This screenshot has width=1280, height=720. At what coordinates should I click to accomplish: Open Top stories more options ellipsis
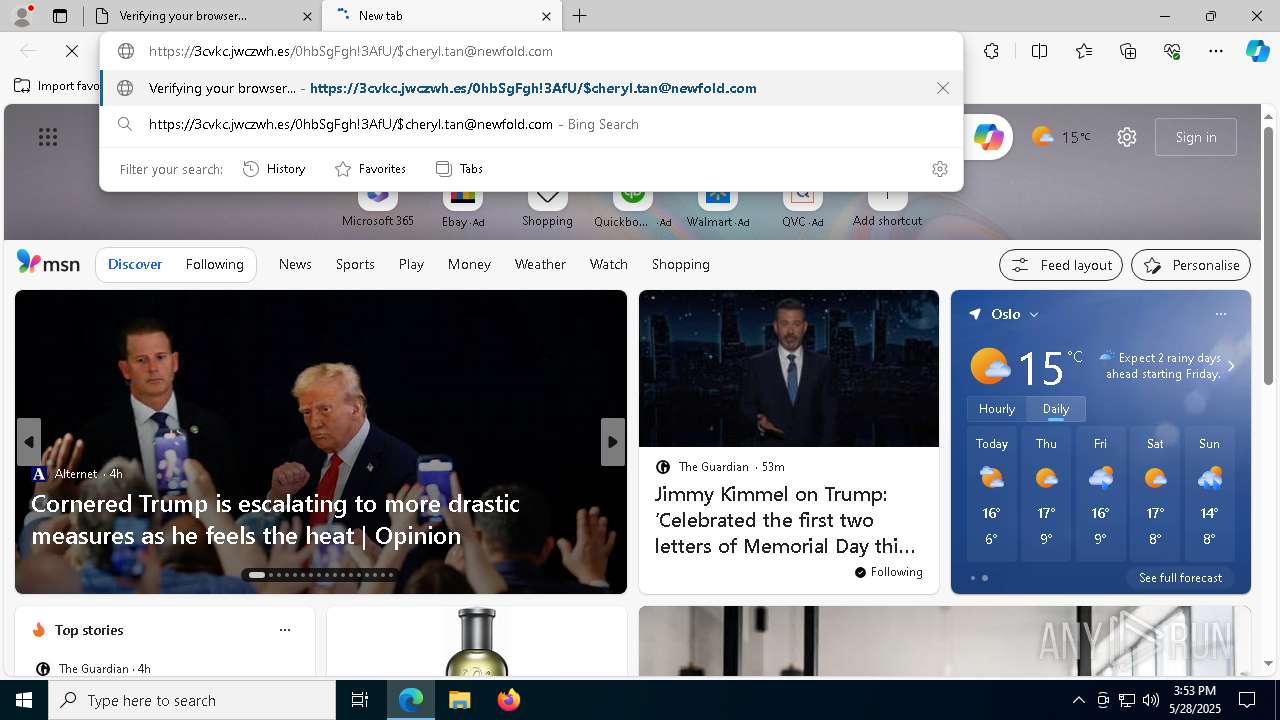[x=285, y=630]
